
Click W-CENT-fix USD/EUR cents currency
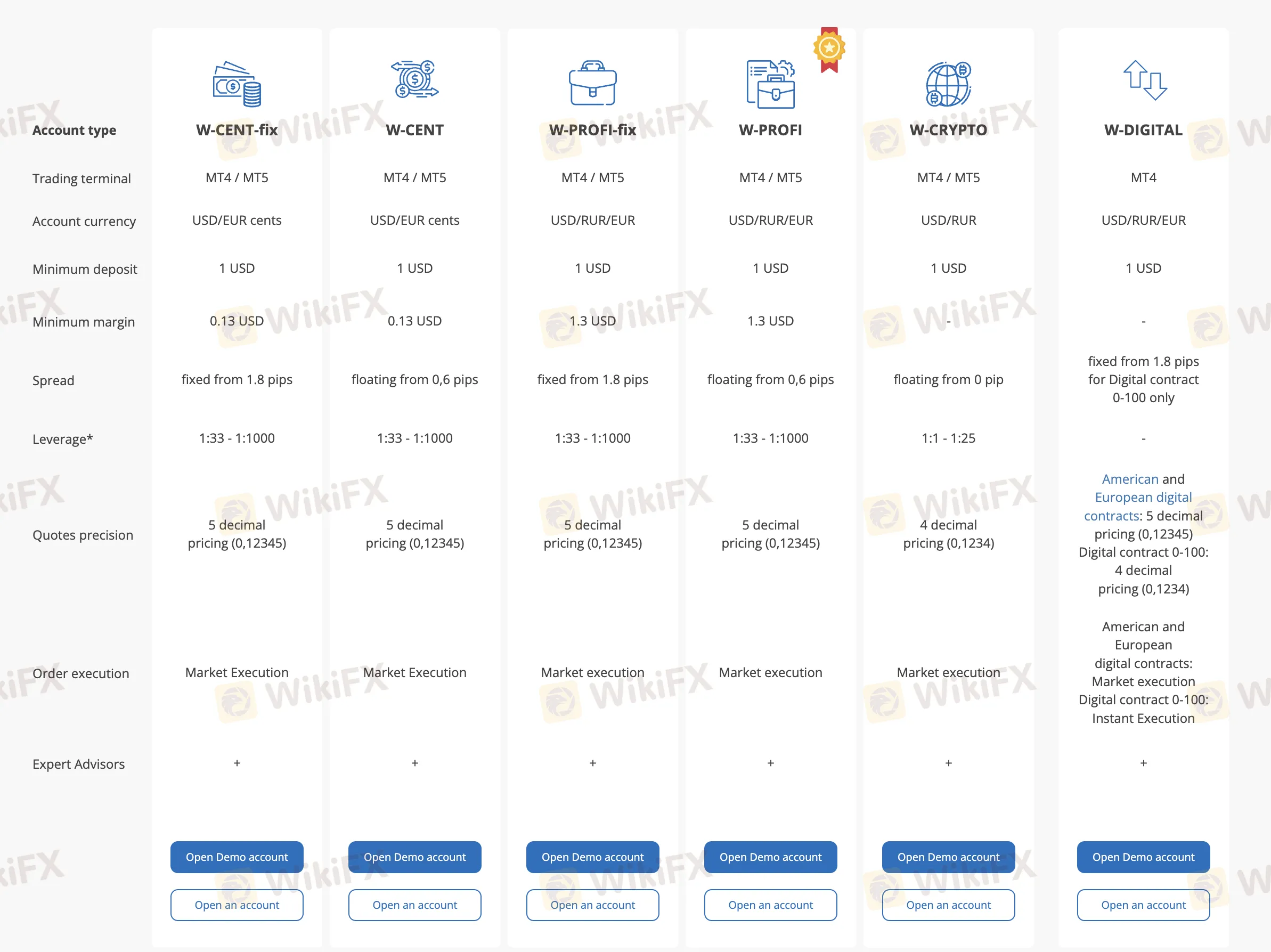click(x=237, y=220)
